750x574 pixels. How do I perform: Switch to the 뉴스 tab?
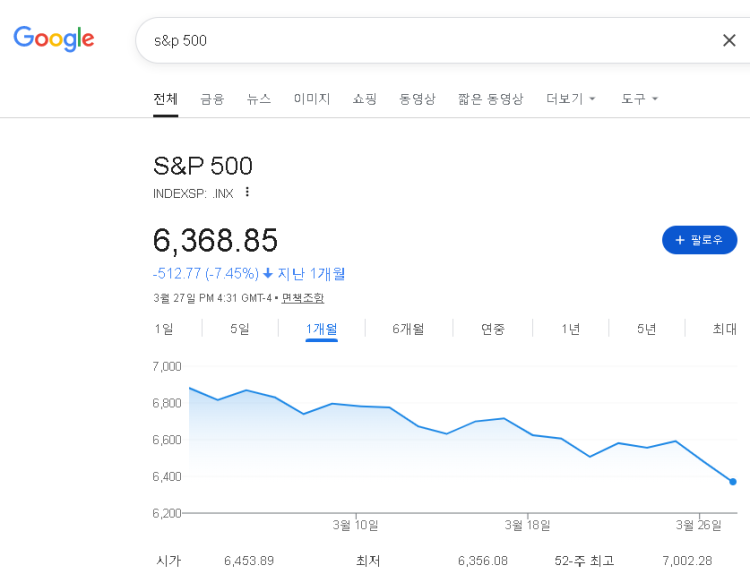(x=259, y=99)
